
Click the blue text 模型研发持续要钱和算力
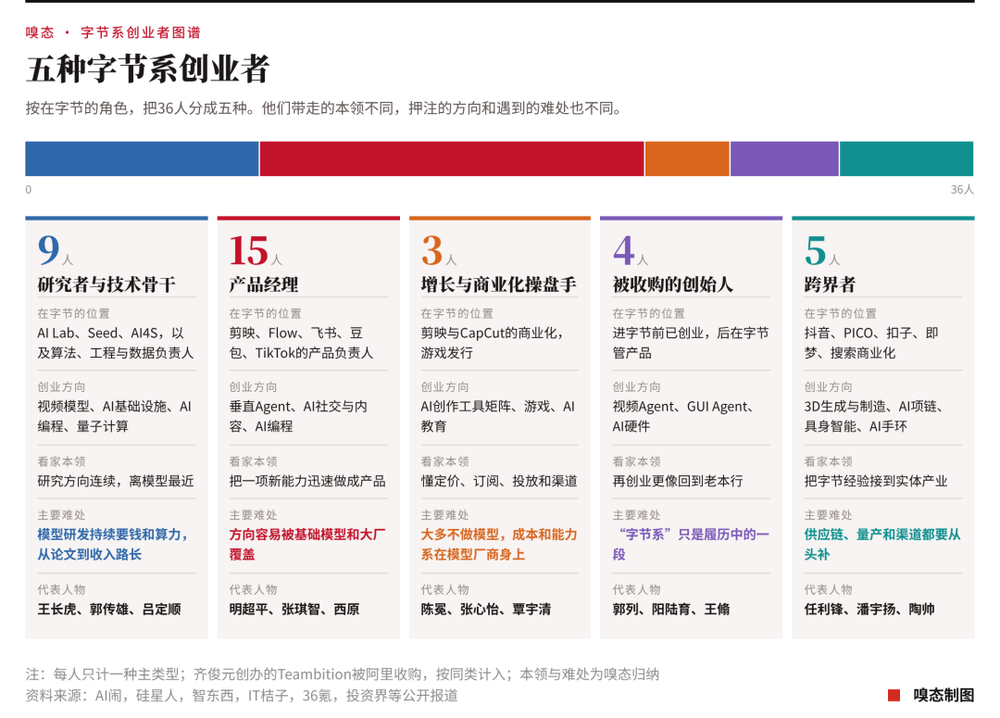(x=112, y=534)
